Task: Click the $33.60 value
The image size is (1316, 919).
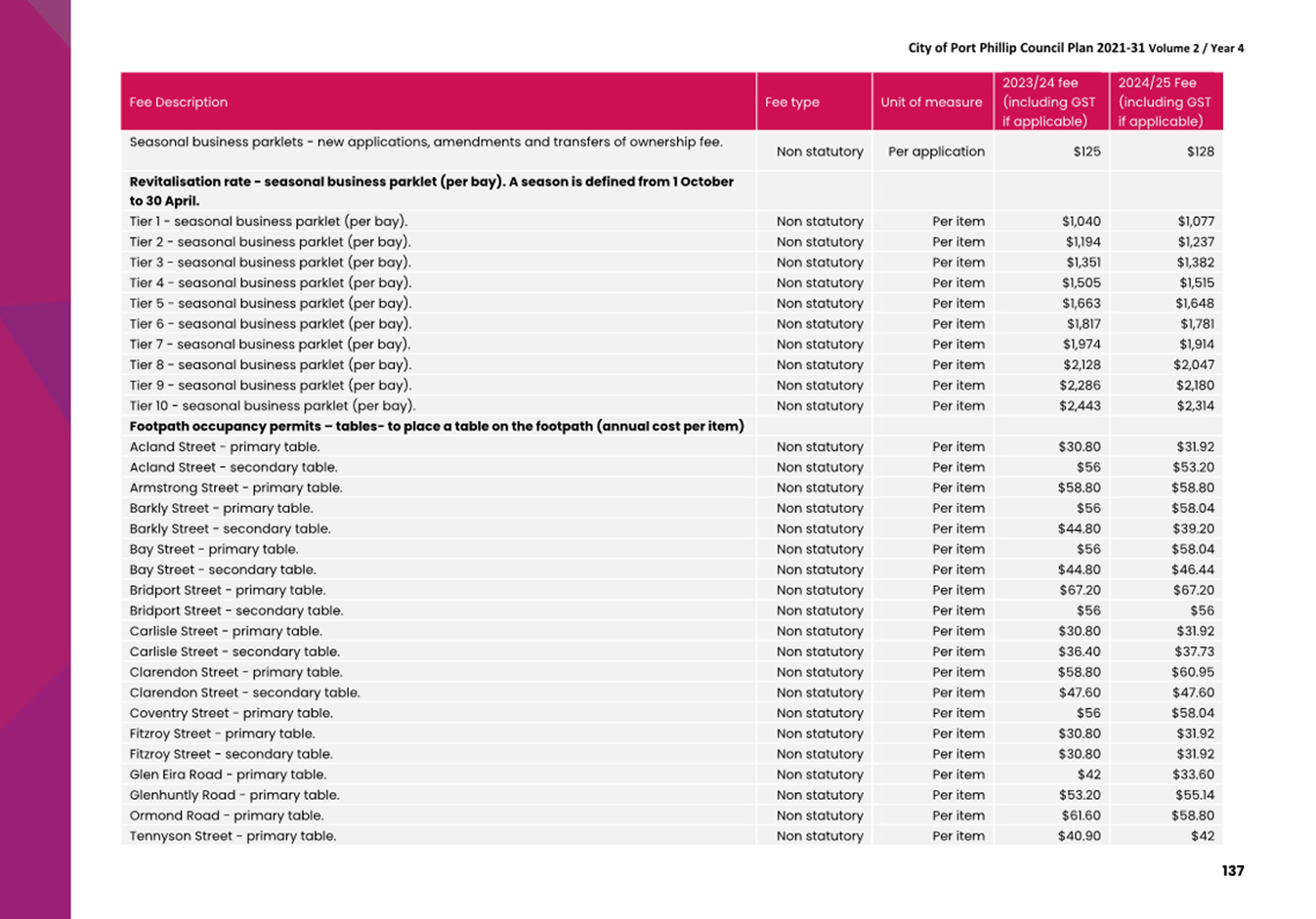Action: pos(1194,775)
